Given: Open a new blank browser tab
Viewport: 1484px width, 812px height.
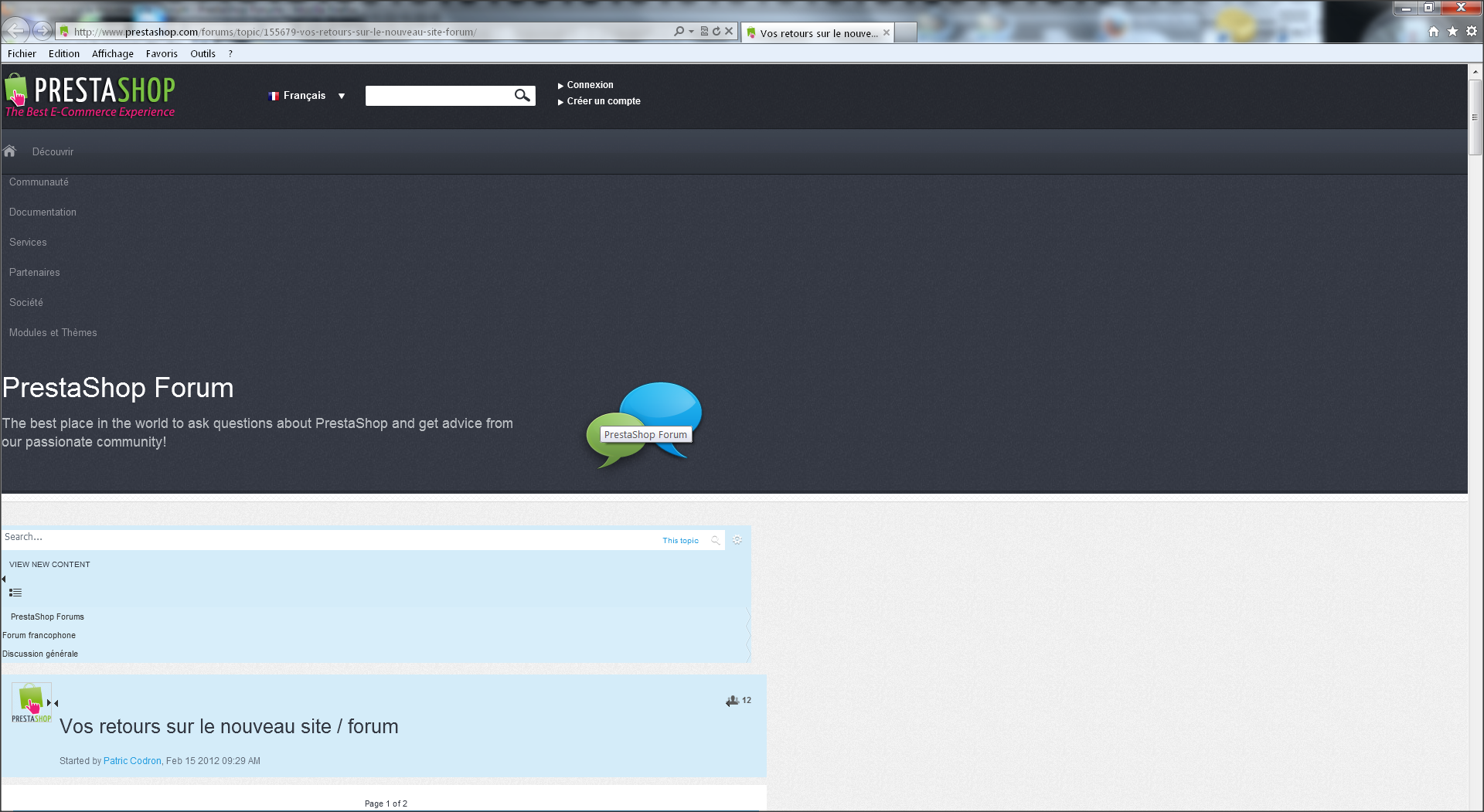Looking at the screenshot, I should click(x=906, y=32).
